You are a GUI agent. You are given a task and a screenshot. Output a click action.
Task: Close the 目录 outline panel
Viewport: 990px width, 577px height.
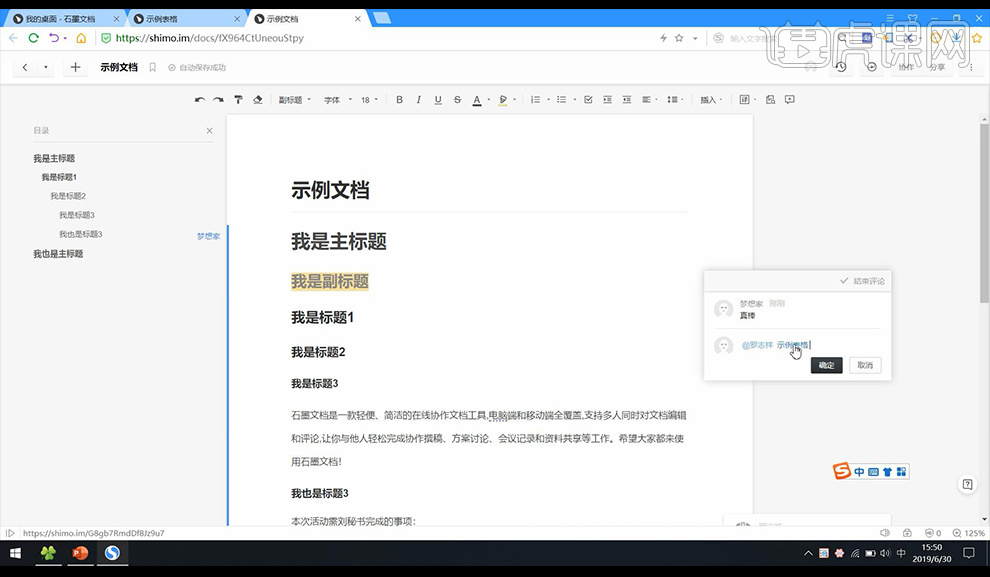pos(210,131)
